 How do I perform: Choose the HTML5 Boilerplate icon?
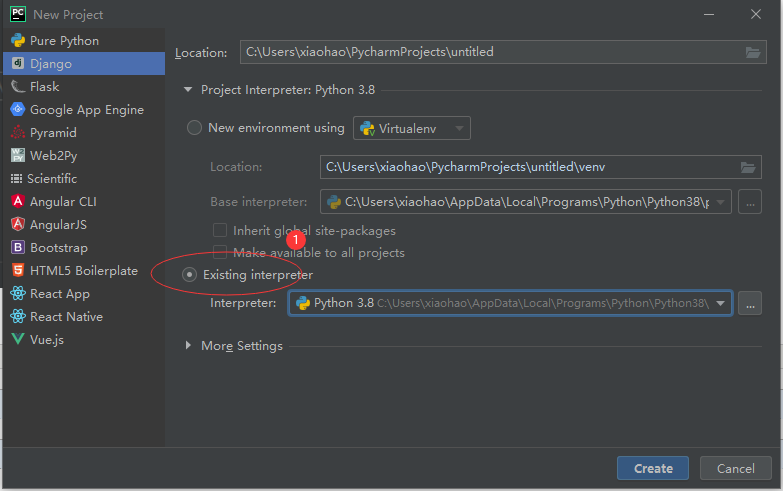pos(18,271)
